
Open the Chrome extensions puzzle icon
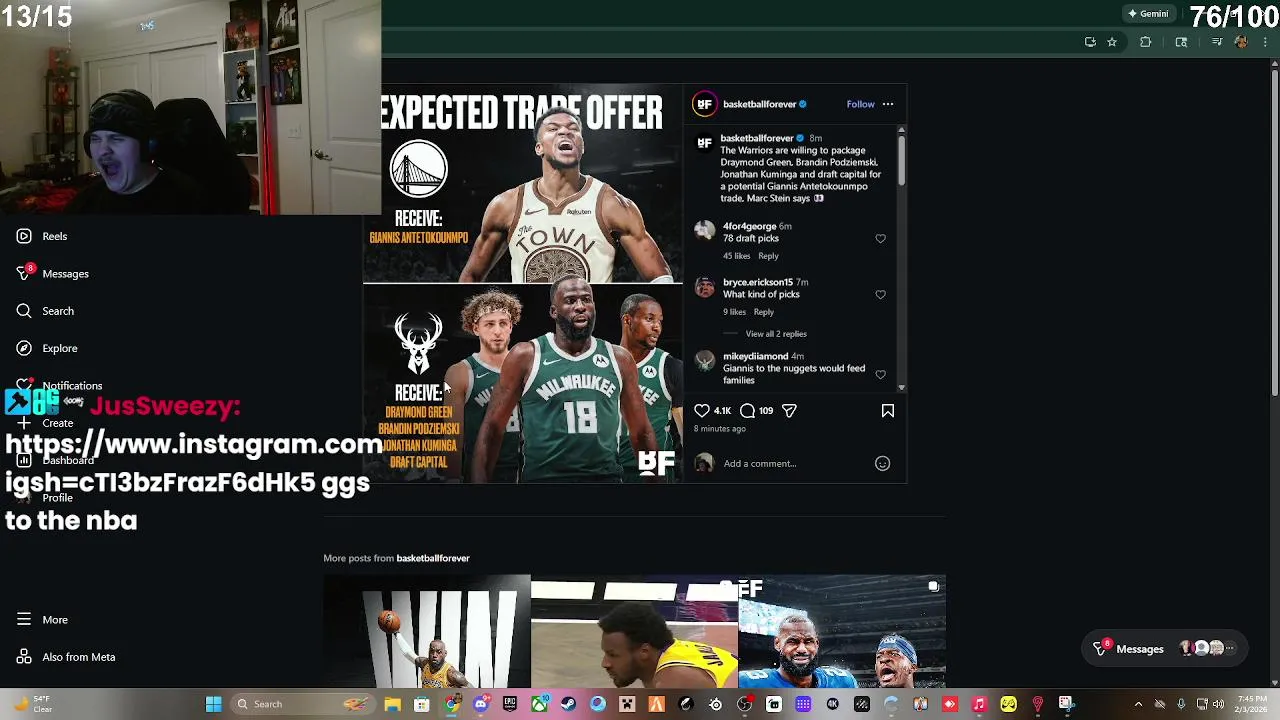click(x=1146, y=42)
